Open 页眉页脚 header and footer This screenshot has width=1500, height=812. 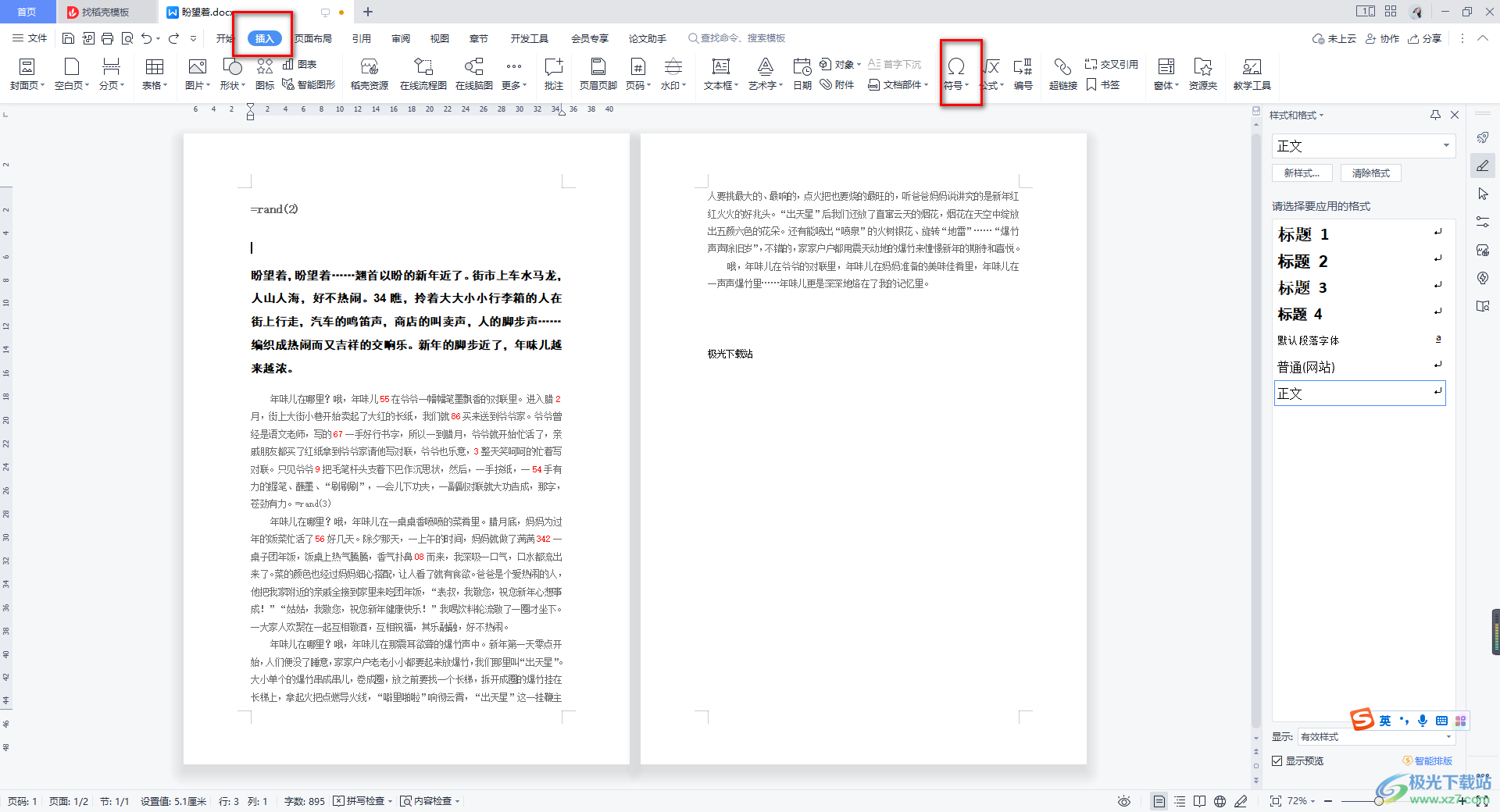tap(598, 74)
